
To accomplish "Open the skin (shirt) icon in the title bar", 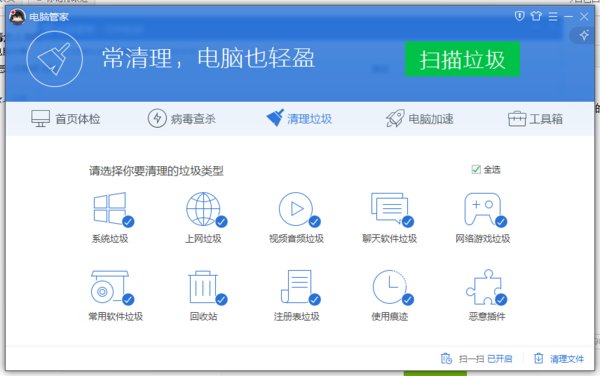I will coord(536,16).
